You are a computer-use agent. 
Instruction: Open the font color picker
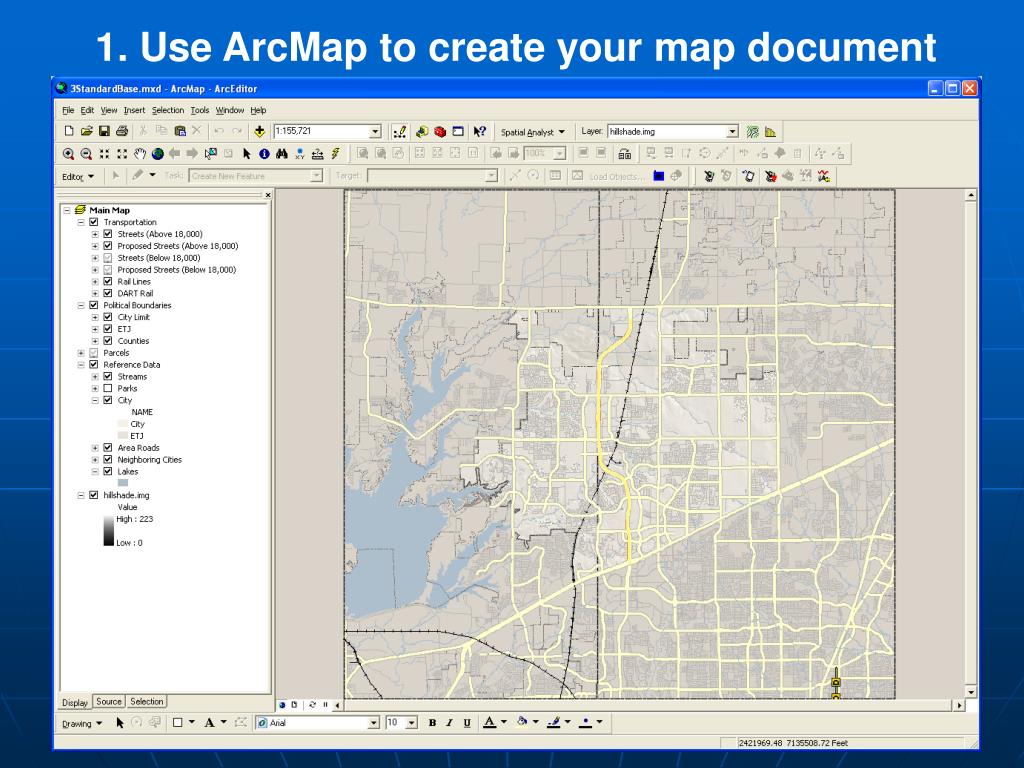click(494, 722)
